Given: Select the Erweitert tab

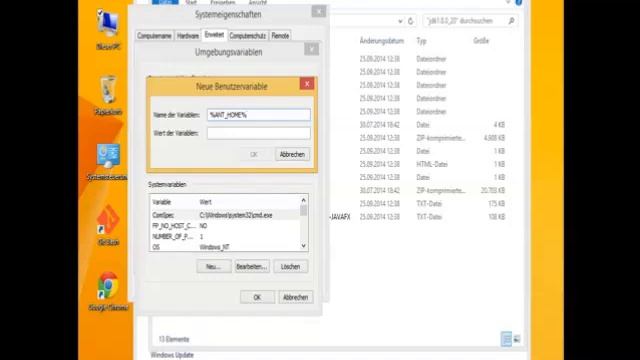Looking at the screenshot, I should click(x=214, y=35).
